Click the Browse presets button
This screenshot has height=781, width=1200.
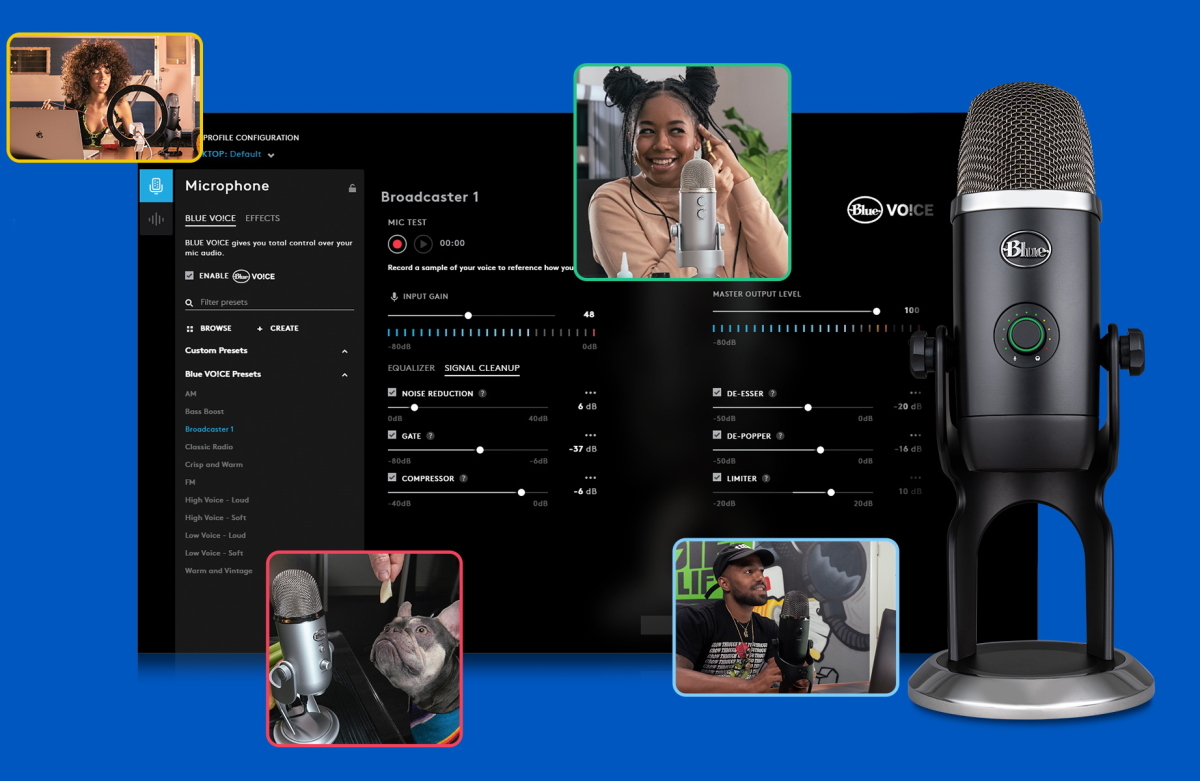208,328
